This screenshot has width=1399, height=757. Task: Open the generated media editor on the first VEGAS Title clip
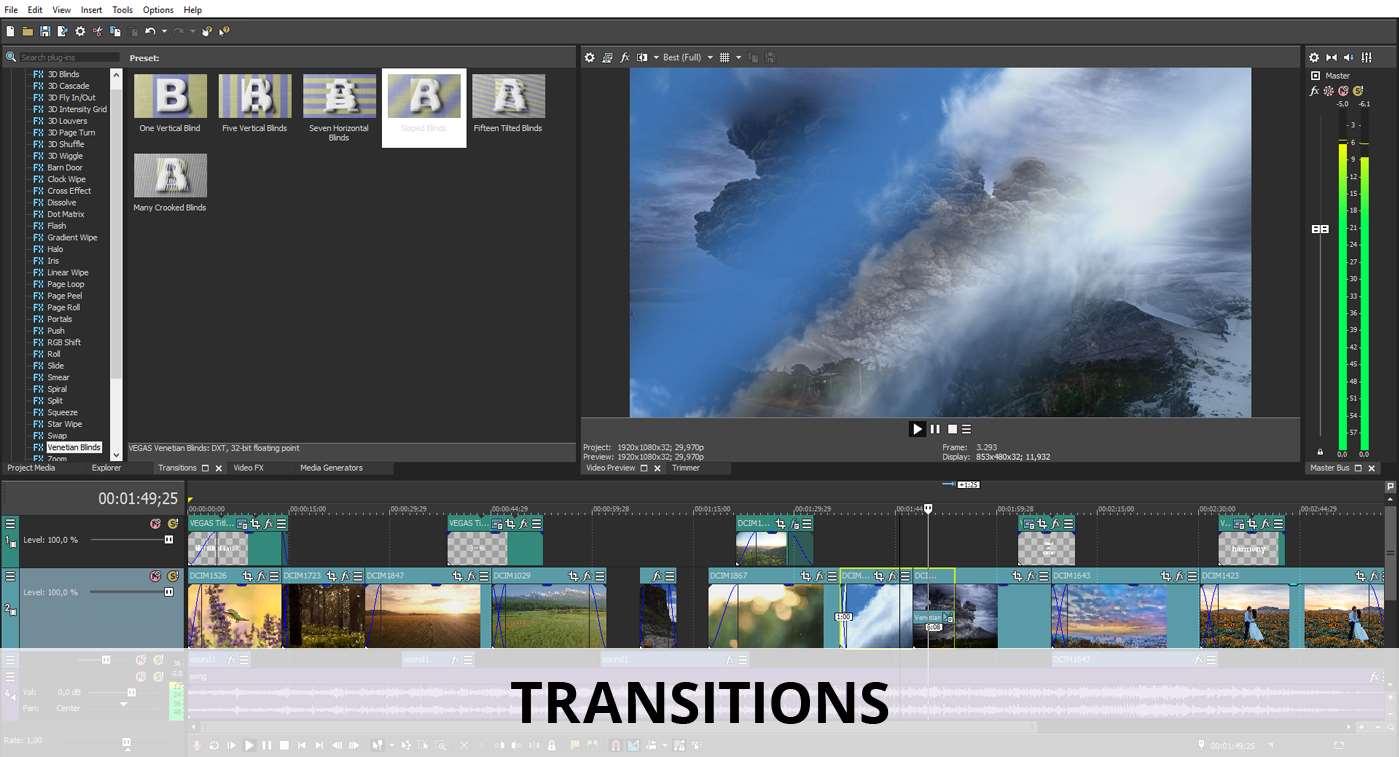[x=243, y=523]
